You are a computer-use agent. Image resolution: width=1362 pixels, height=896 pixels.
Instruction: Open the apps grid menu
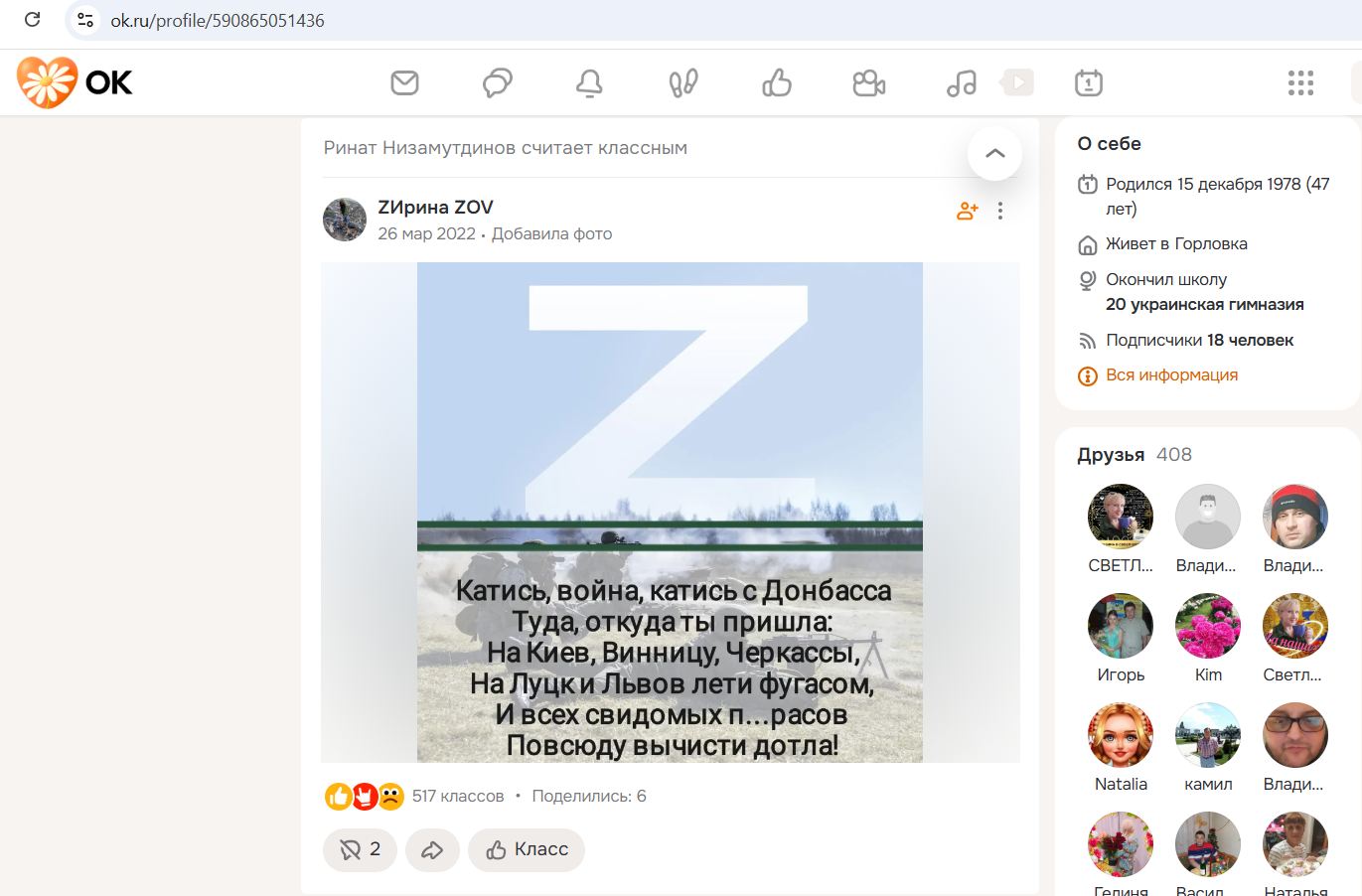[x=1300, y=82]
